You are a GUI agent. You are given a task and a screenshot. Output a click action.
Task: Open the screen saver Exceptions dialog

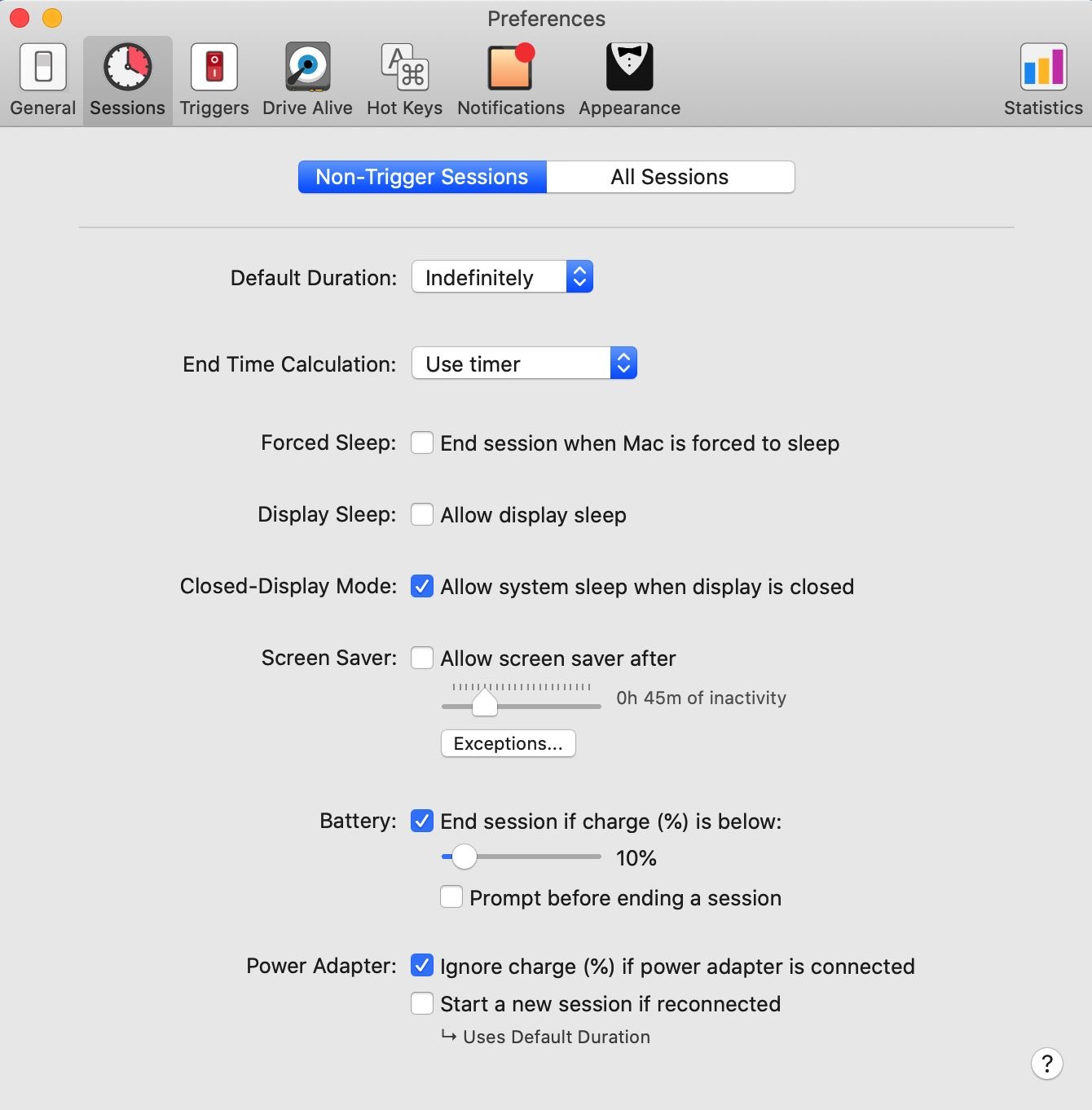tap(508, 742)
